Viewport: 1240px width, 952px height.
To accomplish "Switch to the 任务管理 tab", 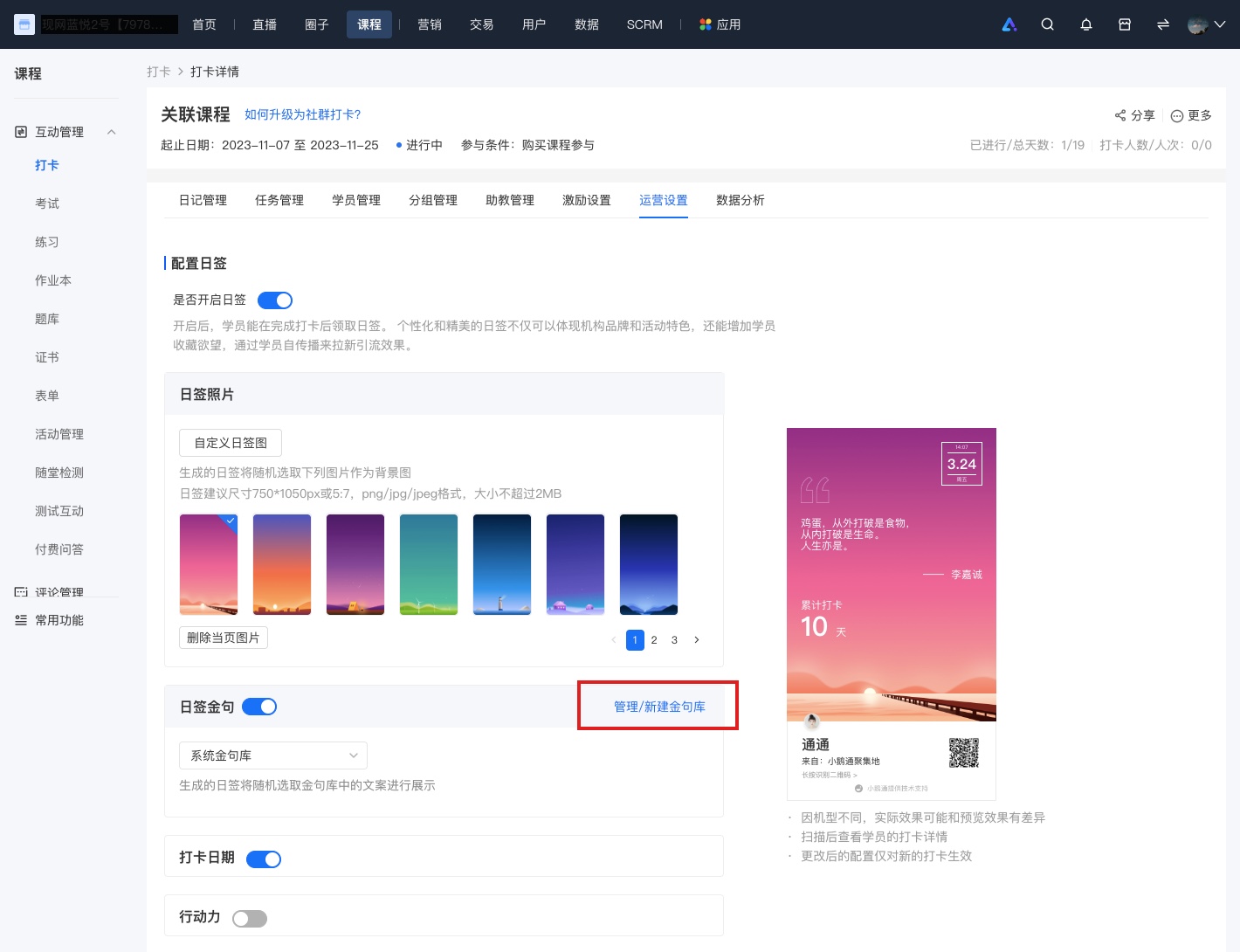I will (279, 200).
